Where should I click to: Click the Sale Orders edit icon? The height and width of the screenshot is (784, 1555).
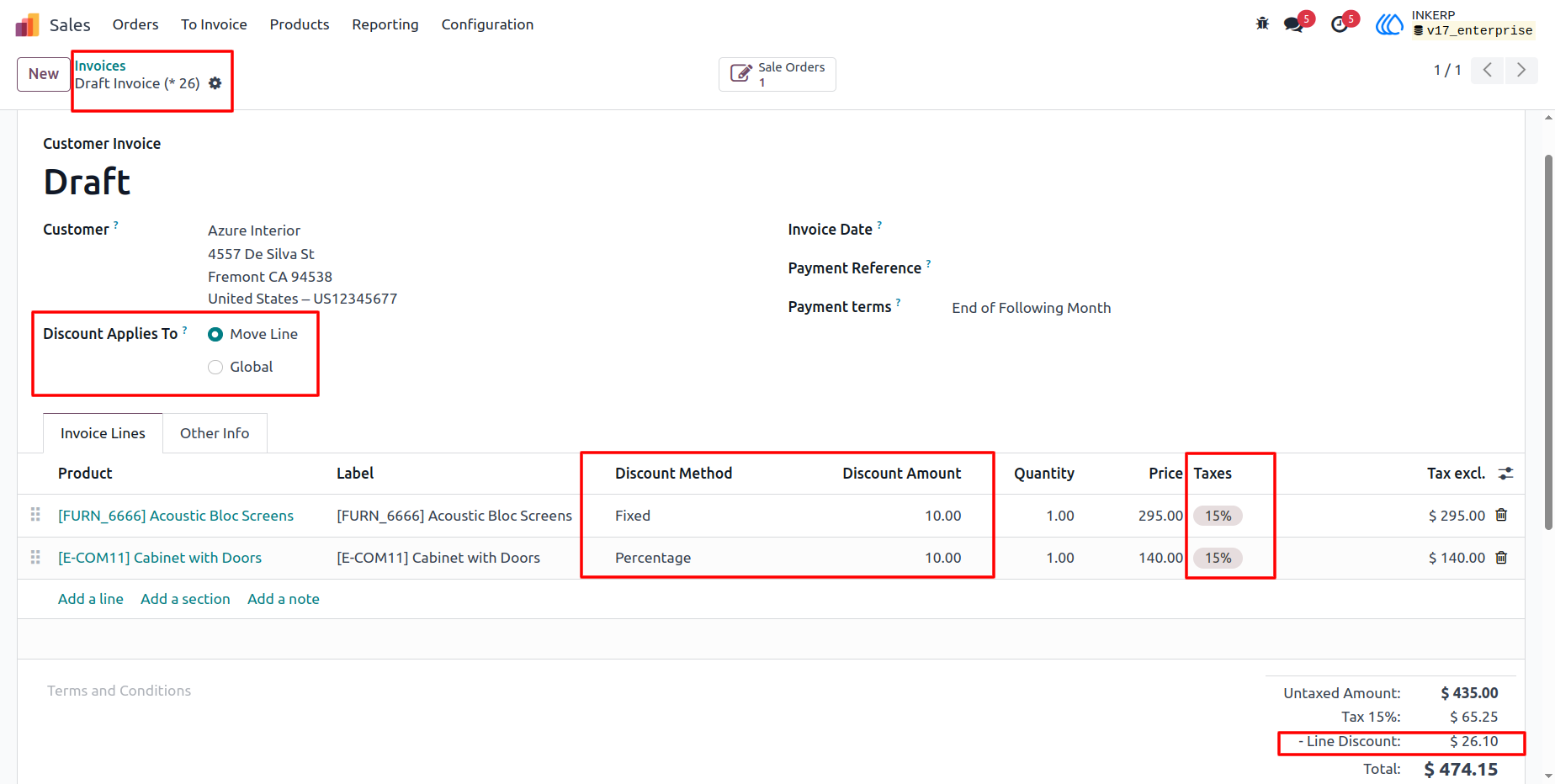(740, 74)
